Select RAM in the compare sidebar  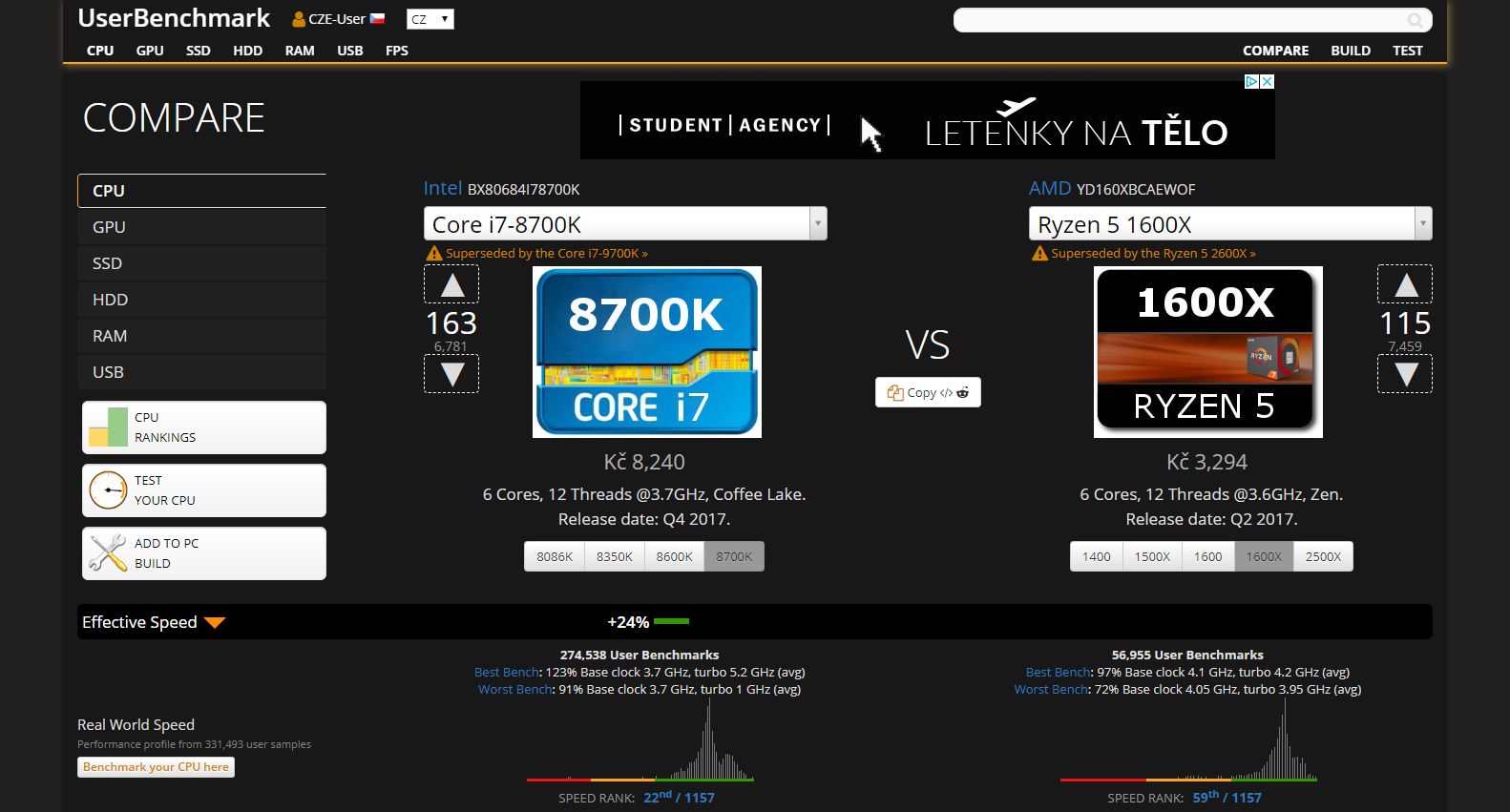point(201,336)
